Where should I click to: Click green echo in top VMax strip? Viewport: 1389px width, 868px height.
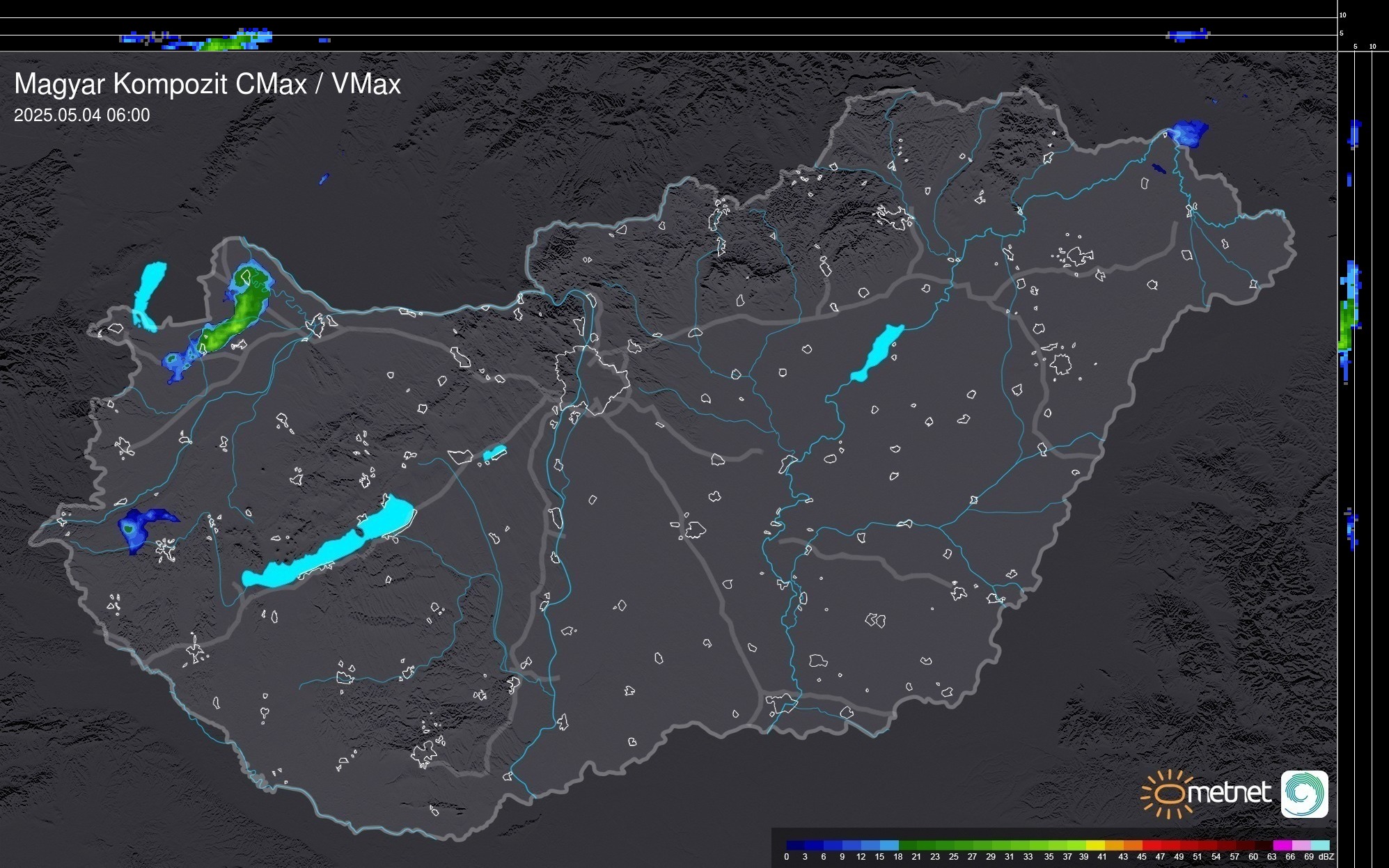[x=223, y=44]
